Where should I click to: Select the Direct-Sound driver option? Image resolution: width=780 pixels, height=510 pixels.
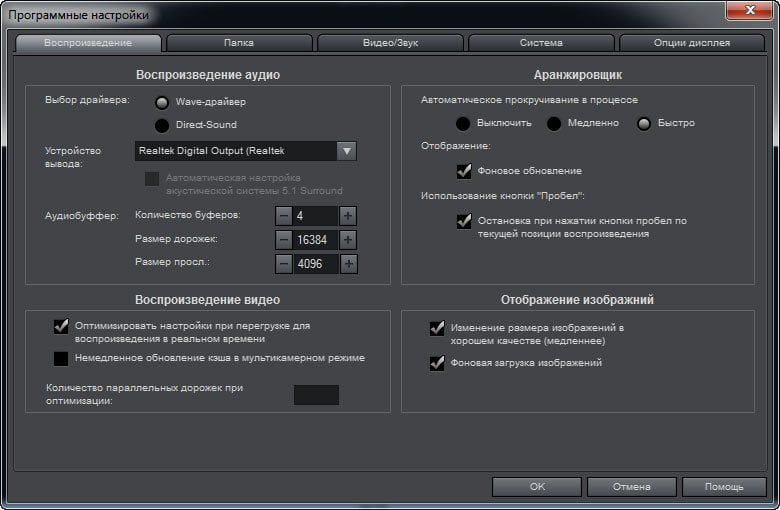point(162,125)
